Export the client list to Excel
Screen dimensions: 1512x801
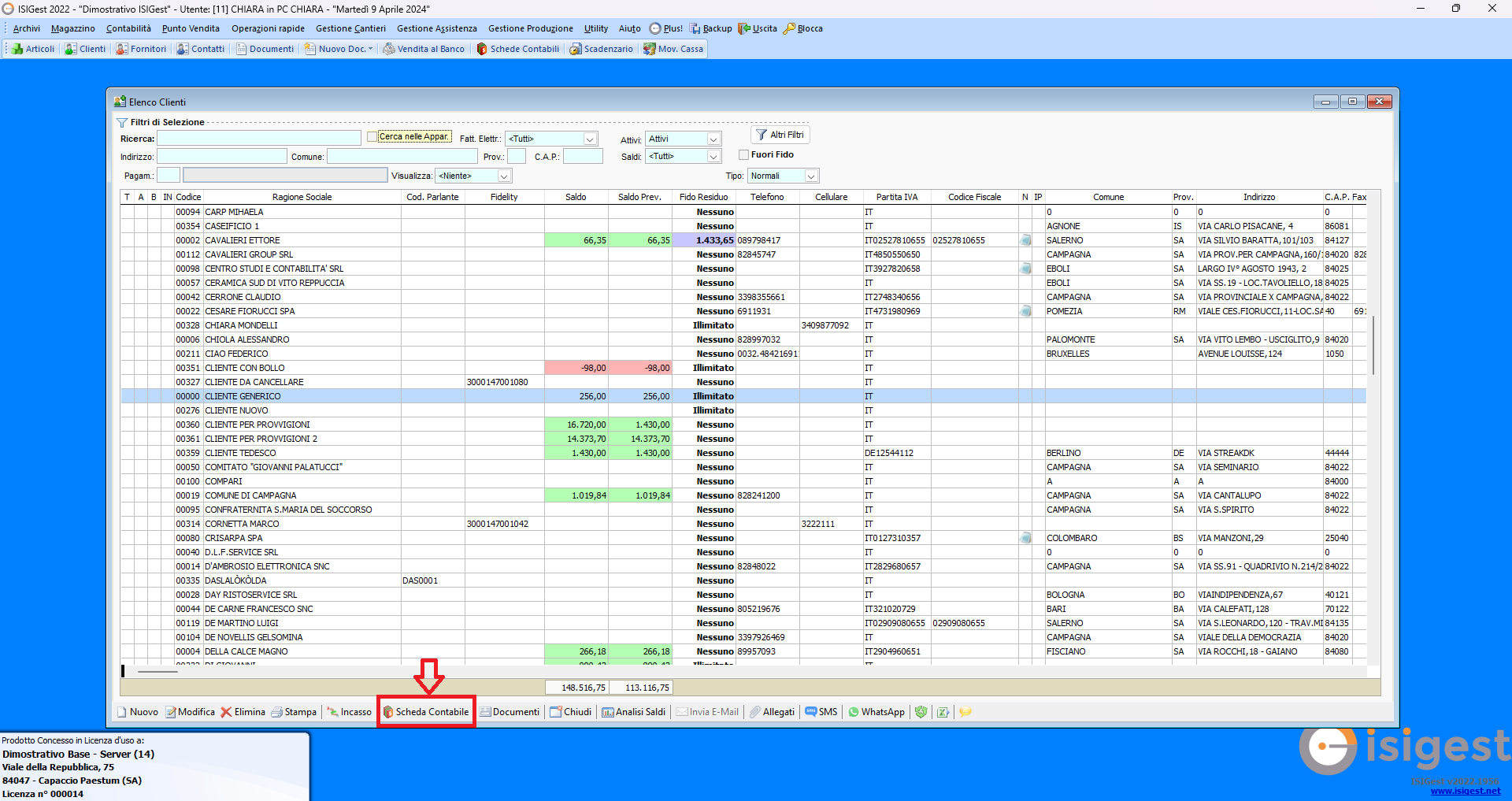click(943, 712)
